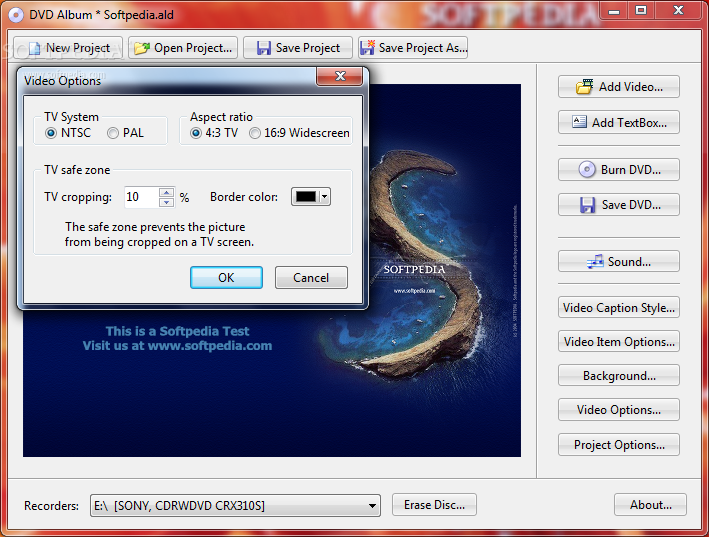Select the Softpedia Test text box
This screenshot has height=537, width=709.
pyautogui.click(x=177, y=339)
